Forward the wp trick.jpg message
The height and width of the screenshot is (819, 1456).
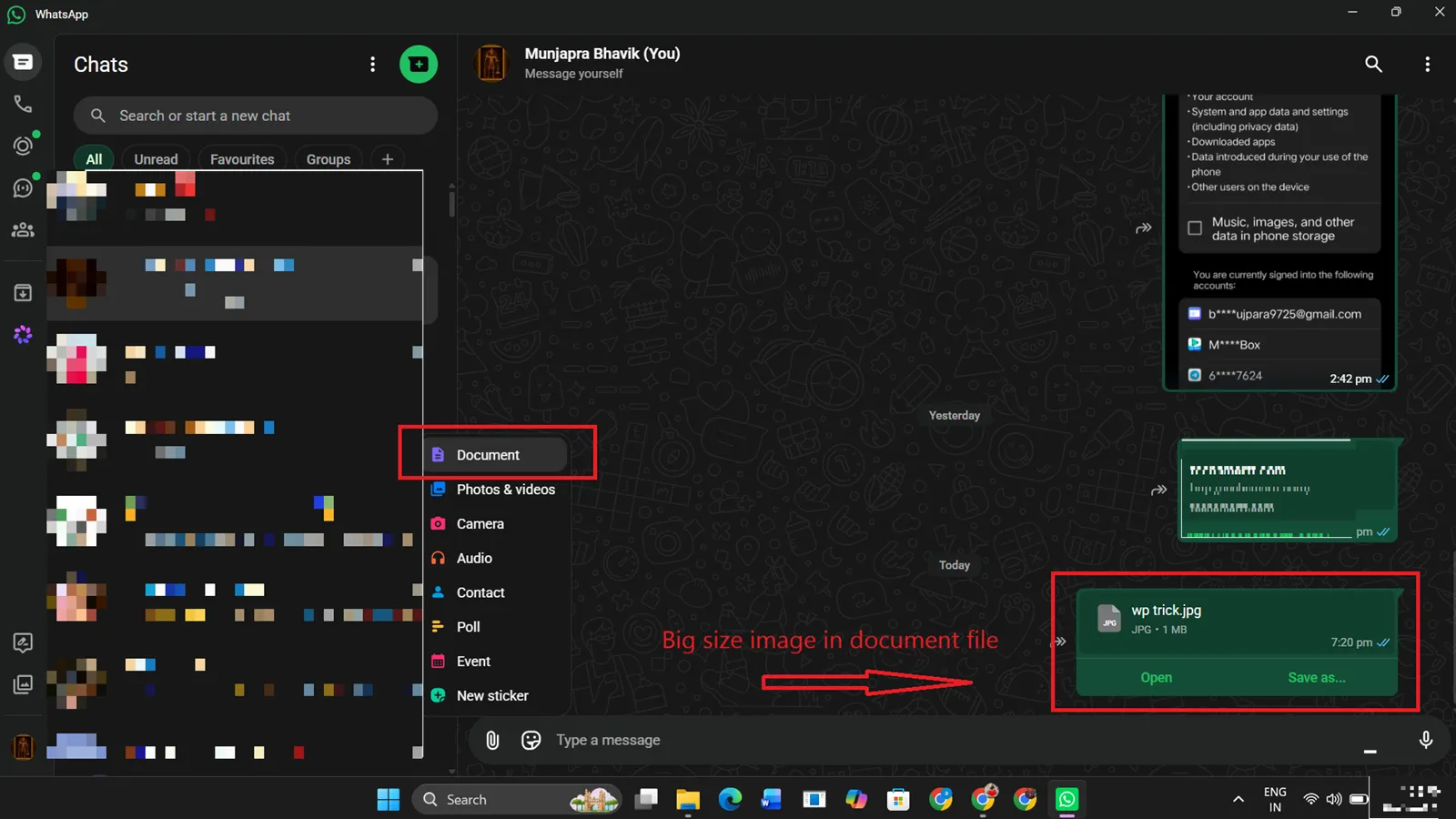click(x=1059, y=642)
